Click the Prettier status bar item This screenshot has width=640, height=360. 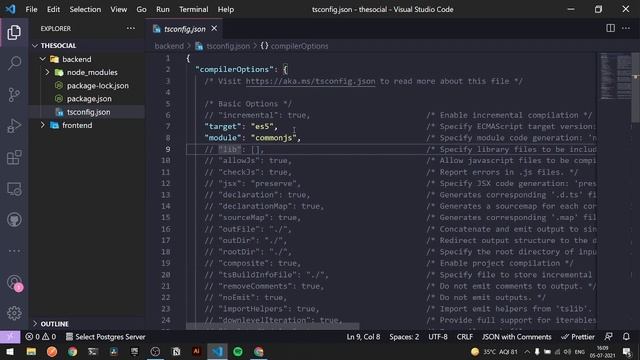point(578,337)
